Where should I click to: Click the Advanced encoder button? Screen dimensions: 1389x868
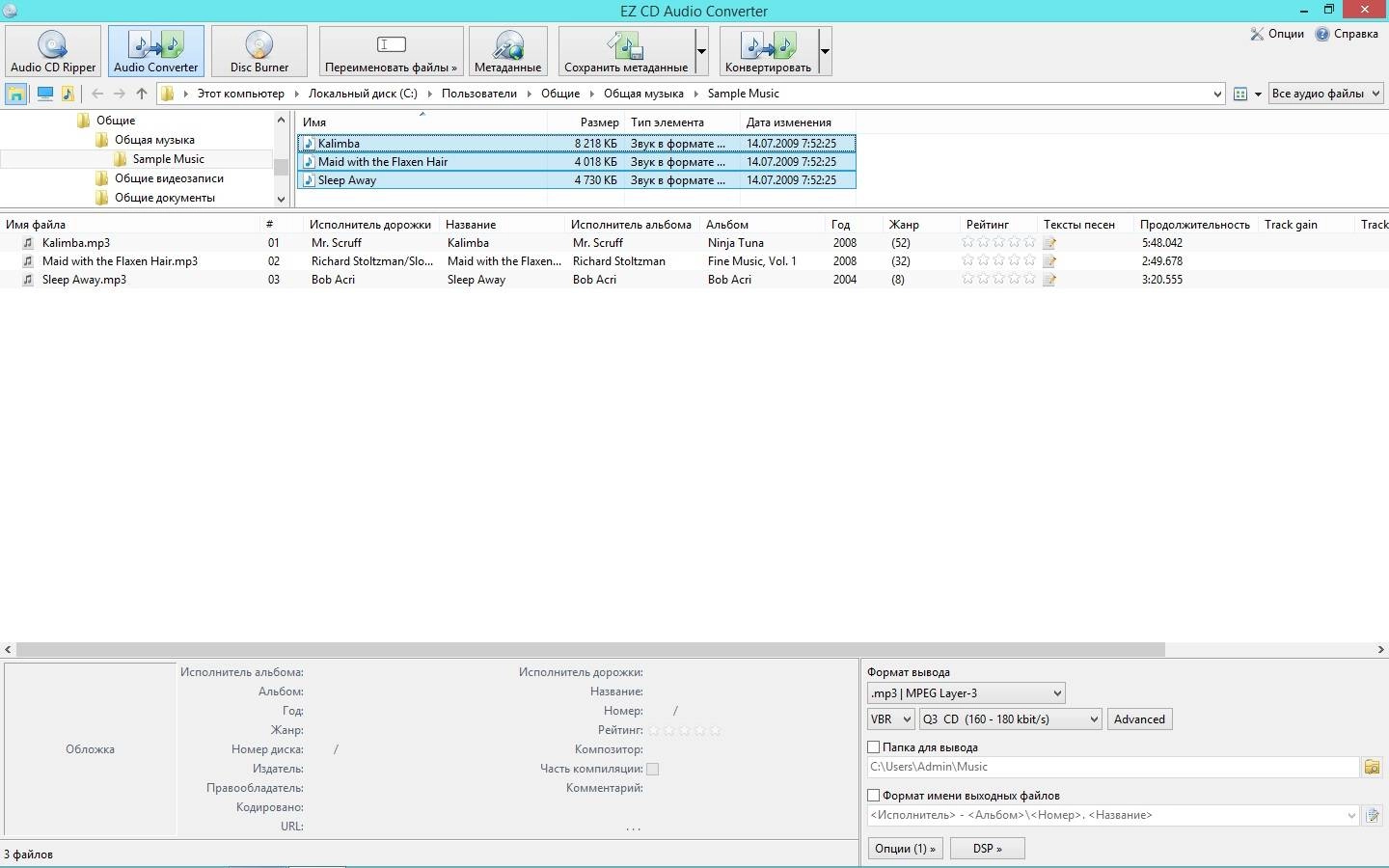(1139, 719)
